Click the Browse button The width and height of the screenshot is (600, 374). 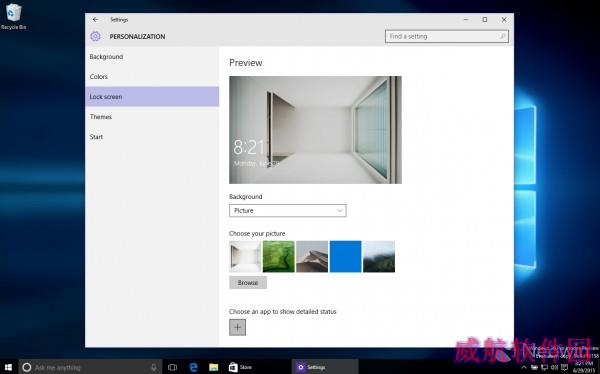click(248, 283)
